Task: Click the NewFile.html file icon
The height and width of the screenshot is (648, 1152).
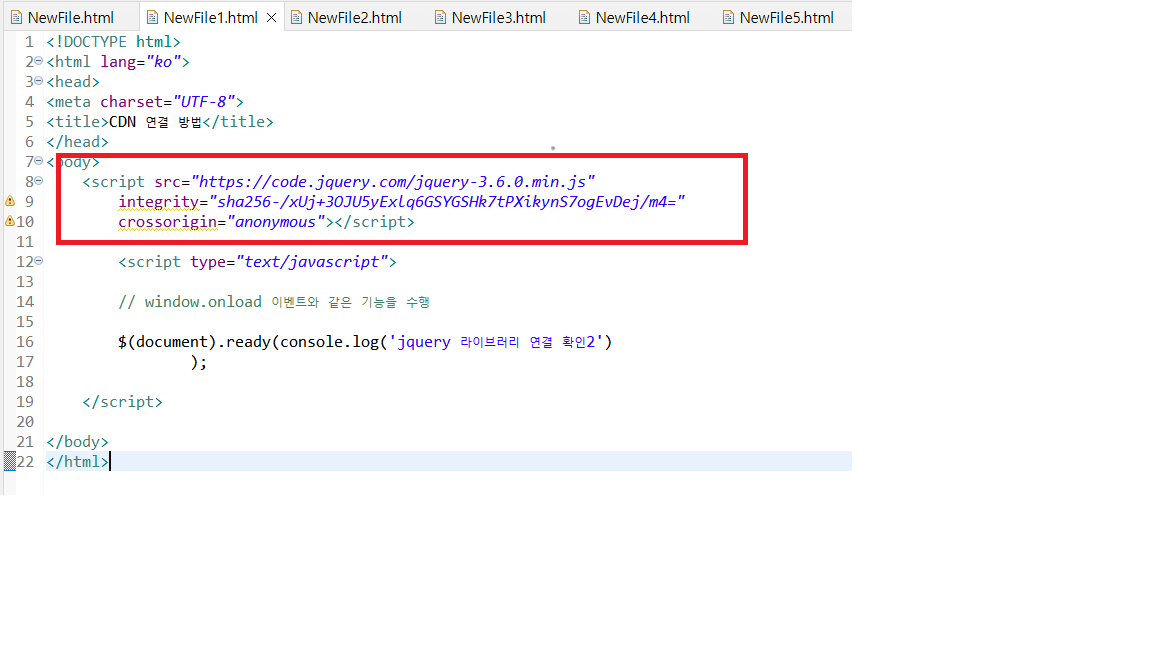Action: coord(16,18)
